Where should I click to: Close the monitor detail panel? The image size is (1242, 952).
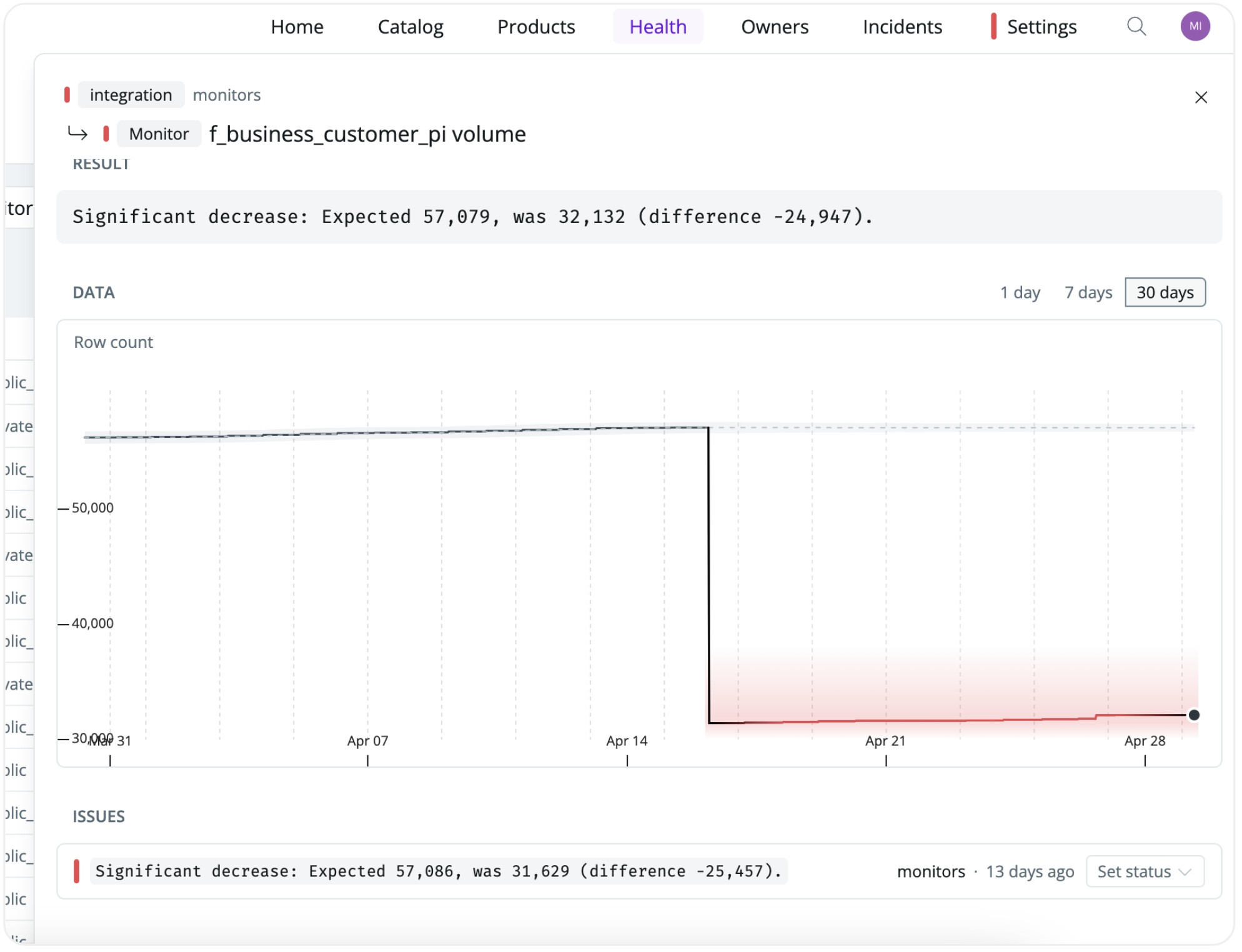(1200, 97)
